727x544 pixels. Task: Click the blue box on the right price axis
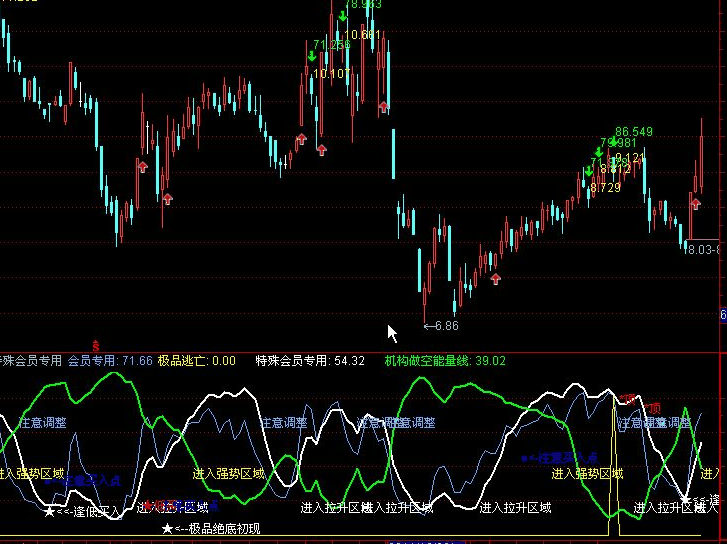pos(723,316)
